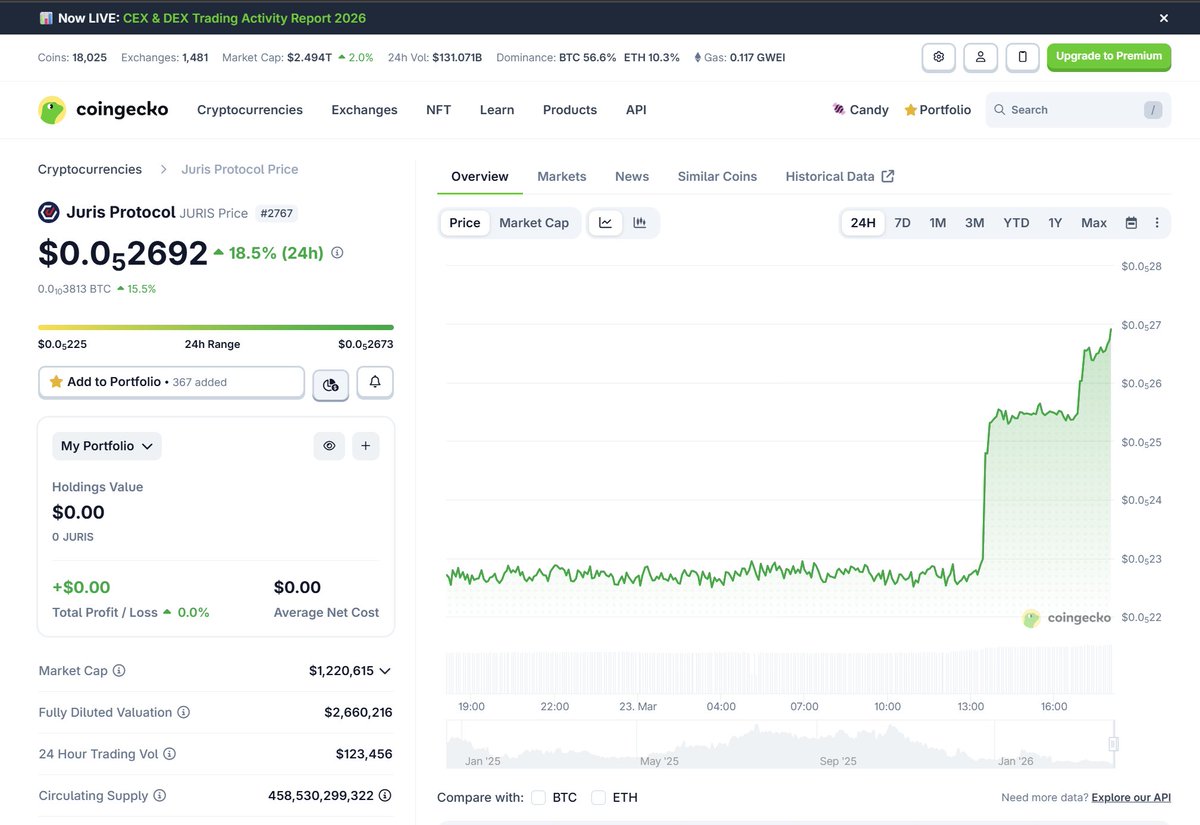Click the Gas 0.117 GWEI stat
The image size is (1200, 825).
point(739,57)
